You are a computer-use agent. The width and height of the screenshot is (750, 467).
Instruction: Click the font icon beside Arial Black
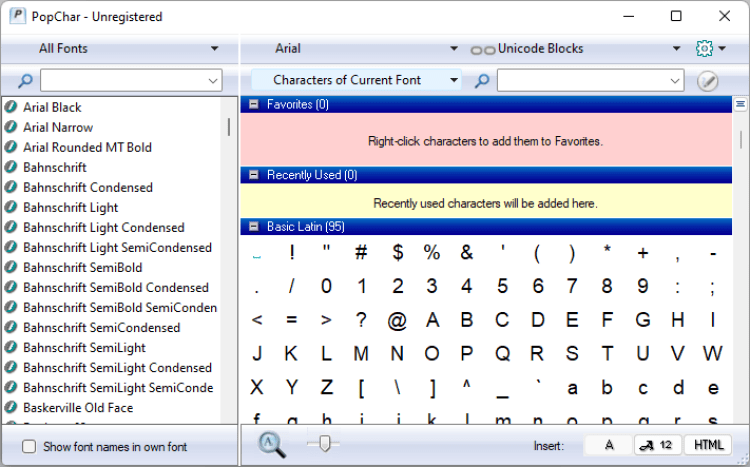pos(11,107)
